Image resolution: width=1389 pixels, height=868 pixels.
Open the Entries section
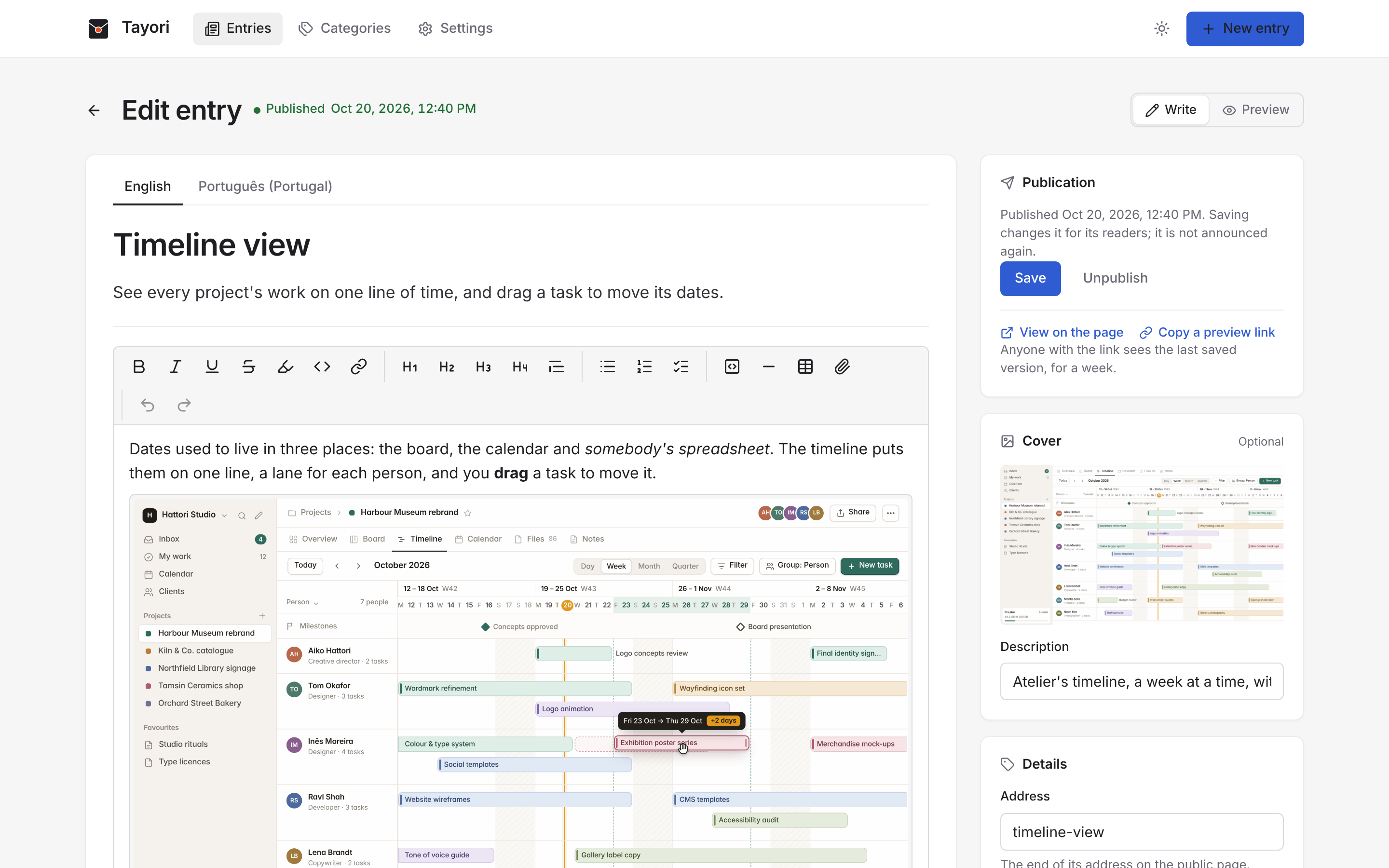click(238, 29)
